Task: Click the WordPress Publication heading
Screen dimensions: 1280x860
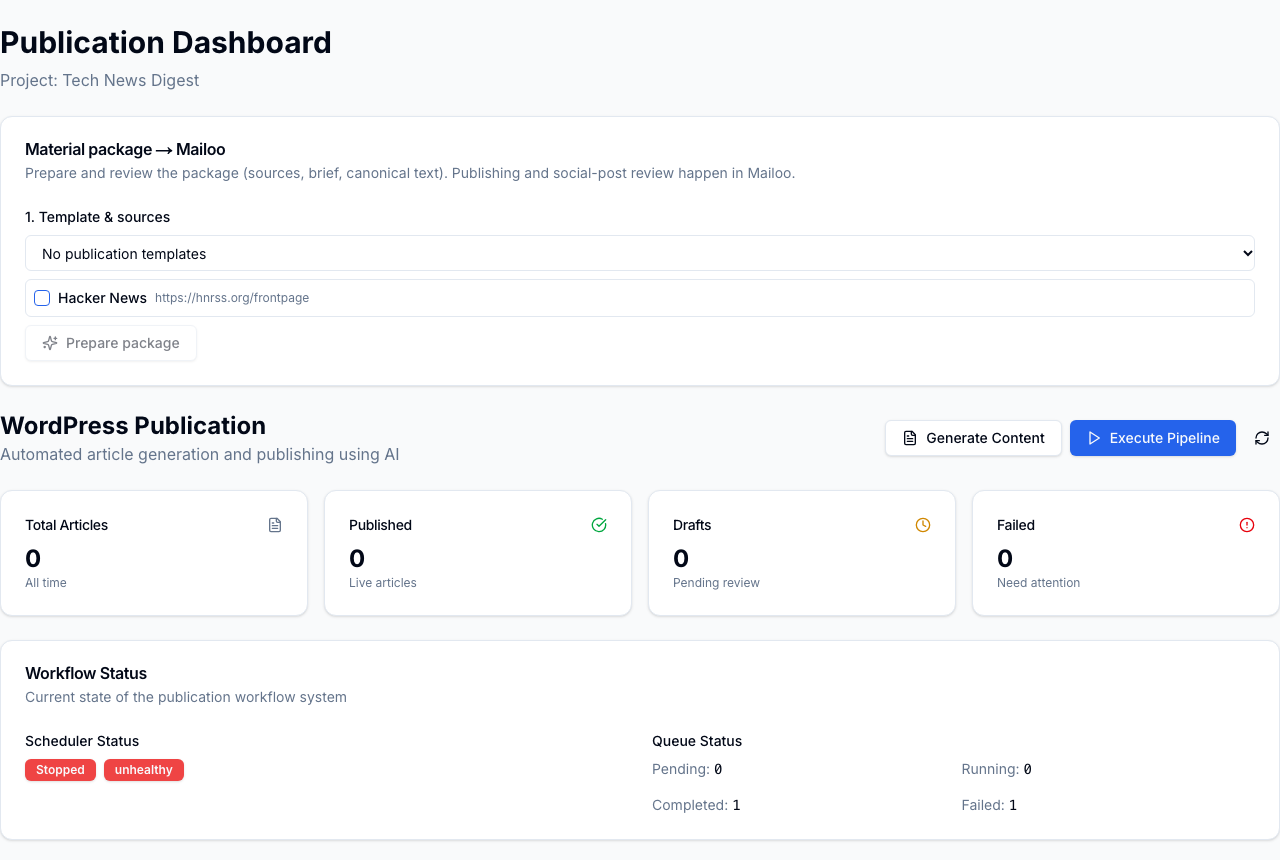Action: pos(133,425)
